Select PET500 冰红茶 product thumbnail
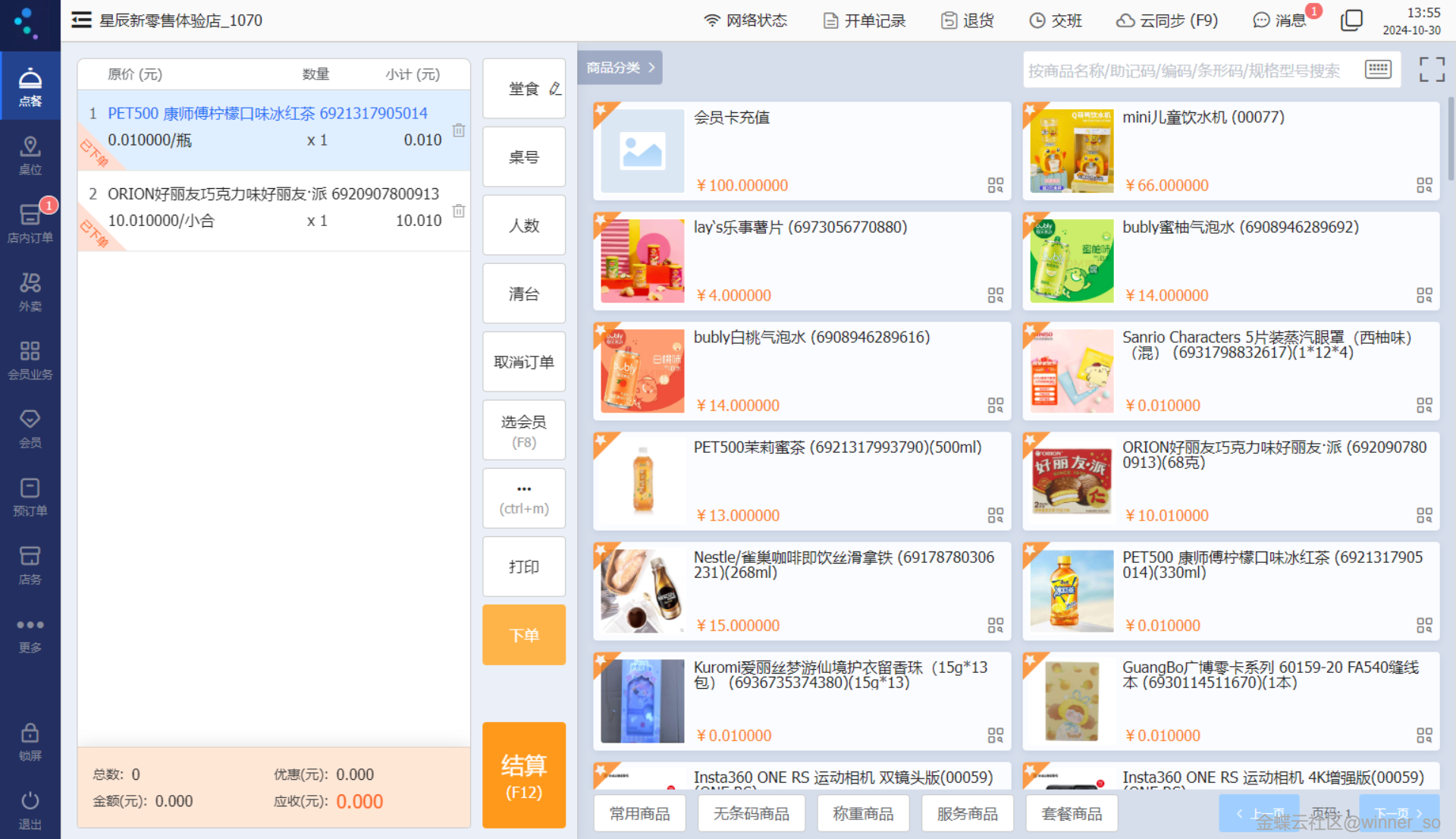Viewport: 1456px width, 839px height. pos(1072,591)
